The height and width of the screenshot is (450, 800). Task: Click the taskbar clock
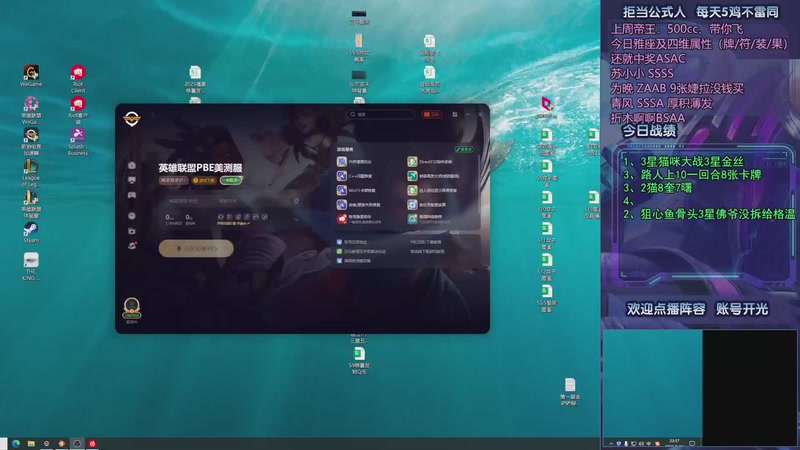(x=674, y=443)
